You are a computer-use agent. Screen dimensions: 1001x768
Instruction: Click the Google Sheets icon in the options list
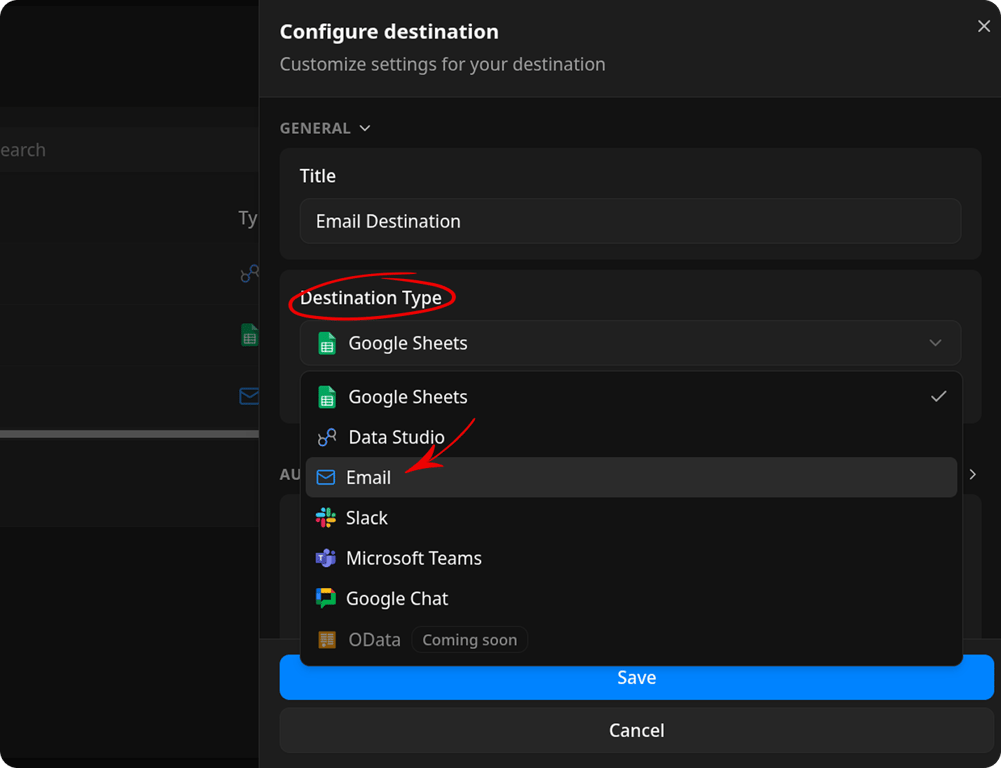tap(327, 397)
